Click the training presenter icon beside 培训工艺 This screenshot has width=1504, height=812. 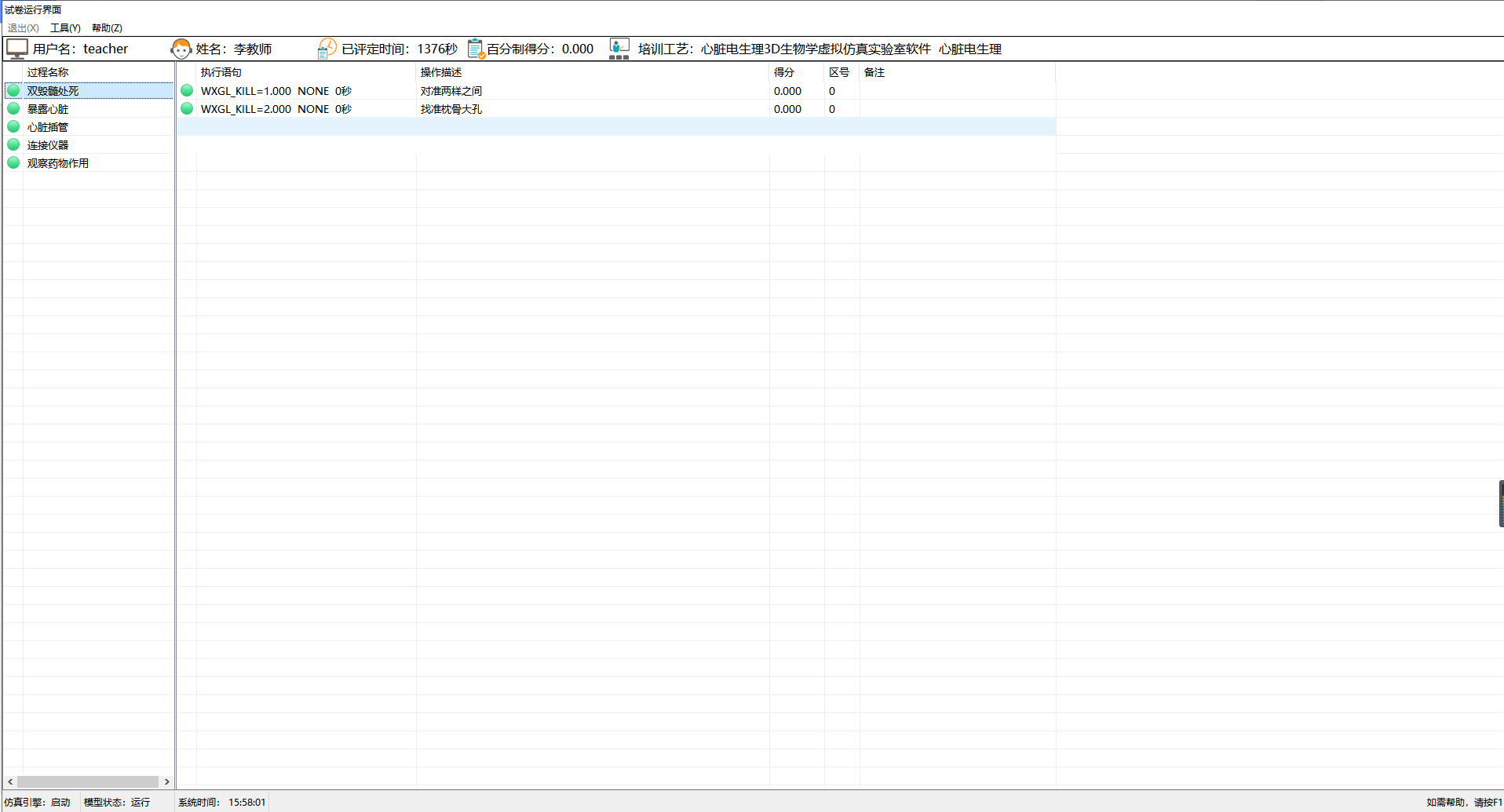[619, 49]
